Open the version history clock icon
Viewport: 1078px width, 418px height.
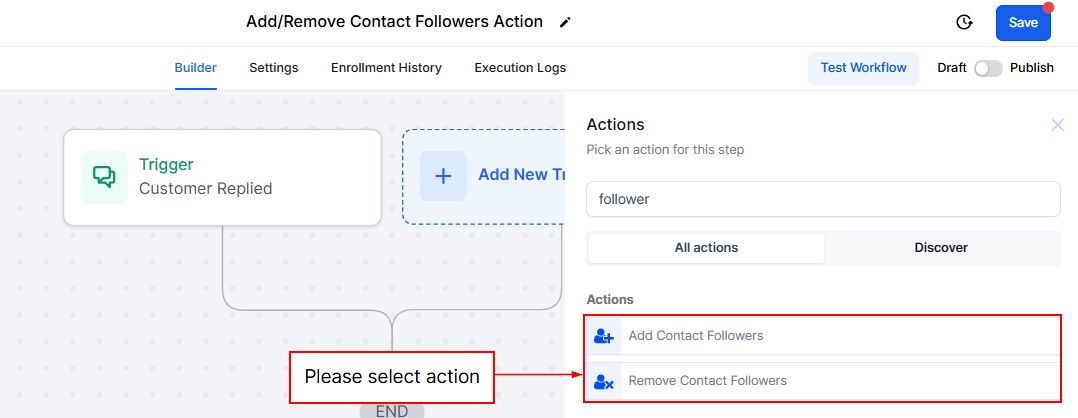(x=964, y=22)
